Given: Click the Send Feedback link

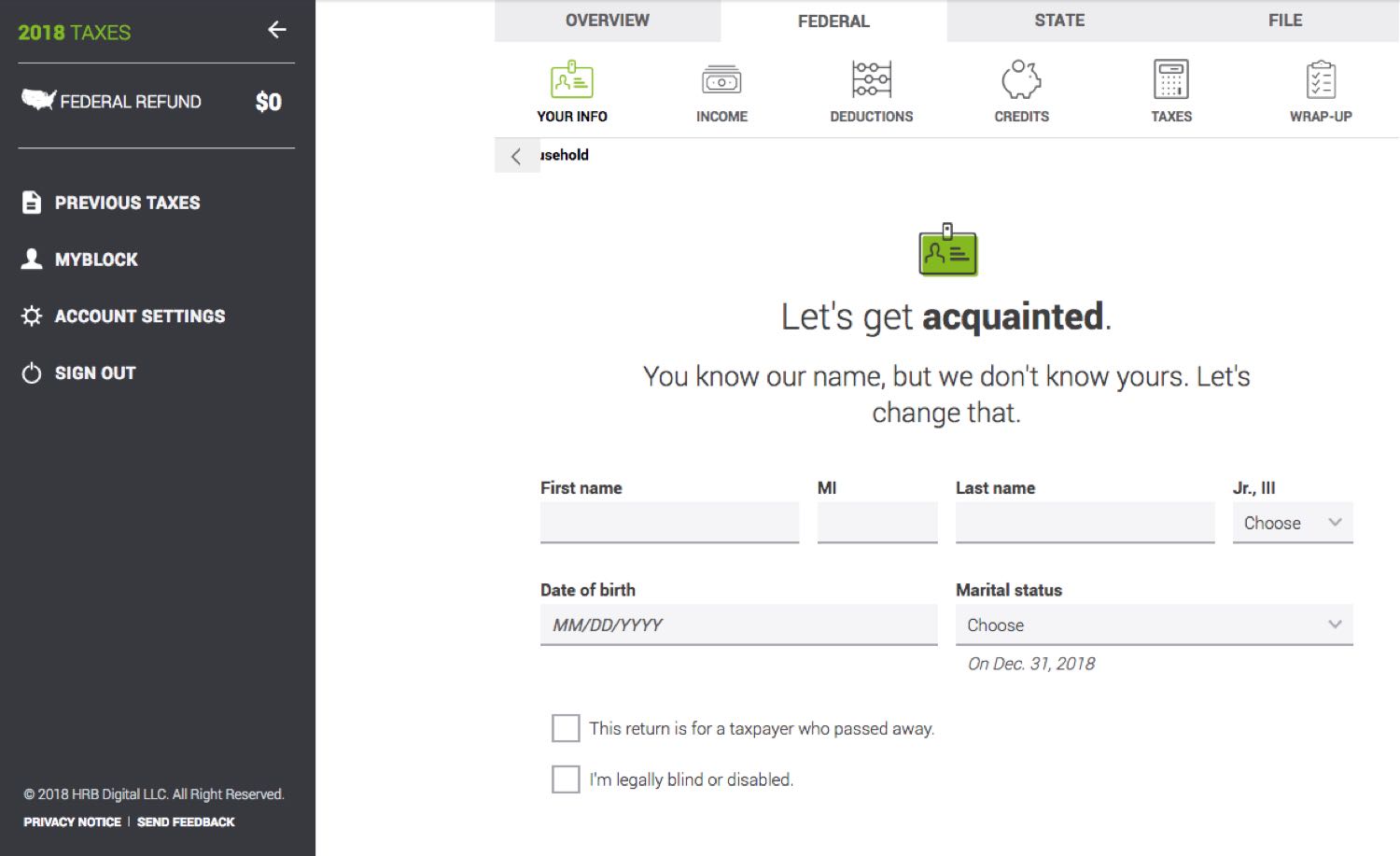Looking at the screenshot, I should coord(186,822).
